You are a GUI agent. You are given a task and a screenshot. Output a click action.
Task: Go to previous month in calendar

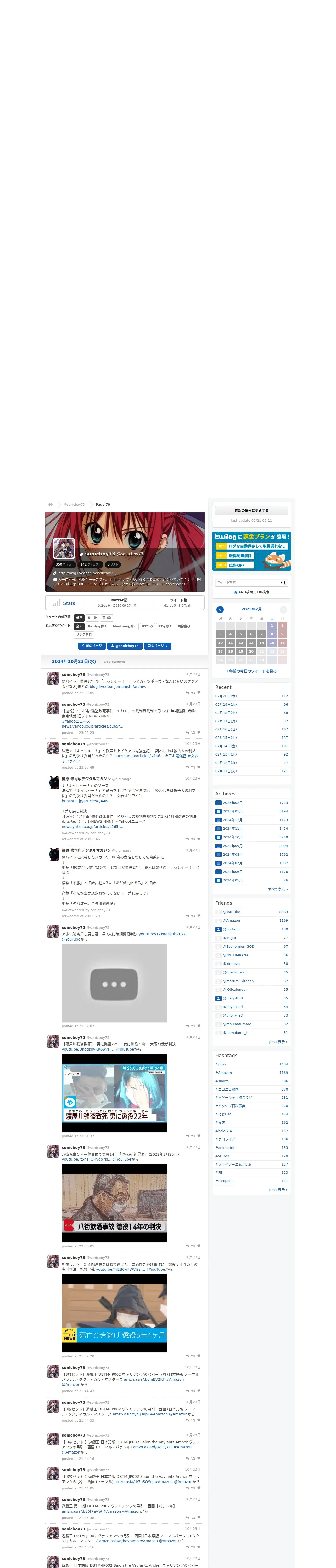coord(220,609)
